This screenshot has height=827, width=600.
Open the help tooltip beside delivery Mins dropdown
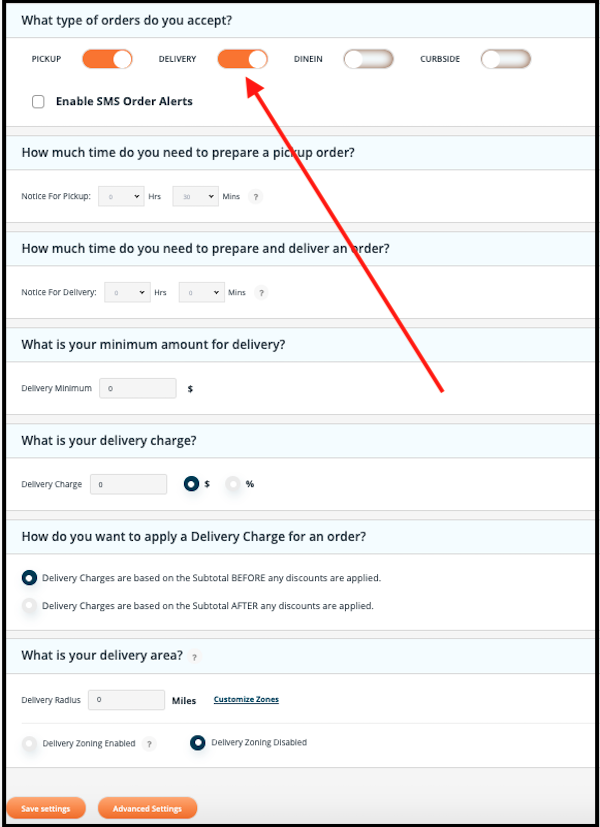[261, 292]
